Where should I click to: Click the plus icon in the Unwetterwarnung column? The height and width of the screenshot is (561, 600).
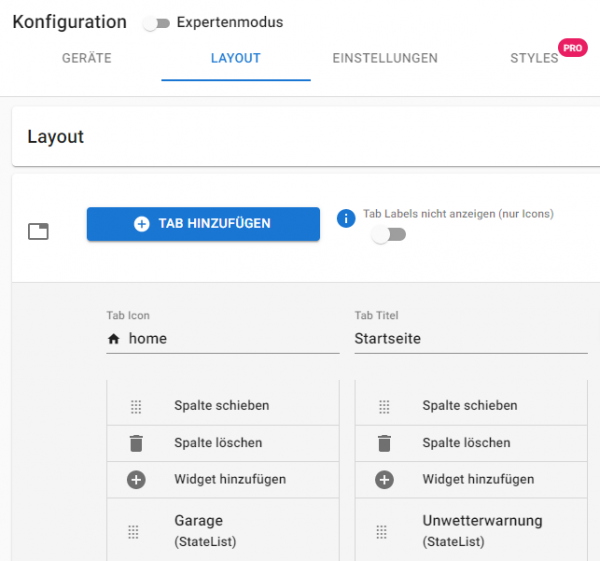pyautogui.click(x=385, y=480)
